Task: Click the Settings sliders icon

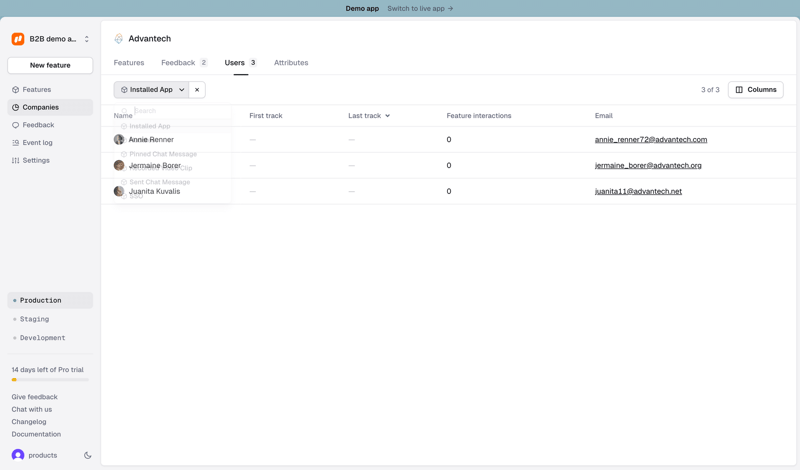Action: [15, 160]
